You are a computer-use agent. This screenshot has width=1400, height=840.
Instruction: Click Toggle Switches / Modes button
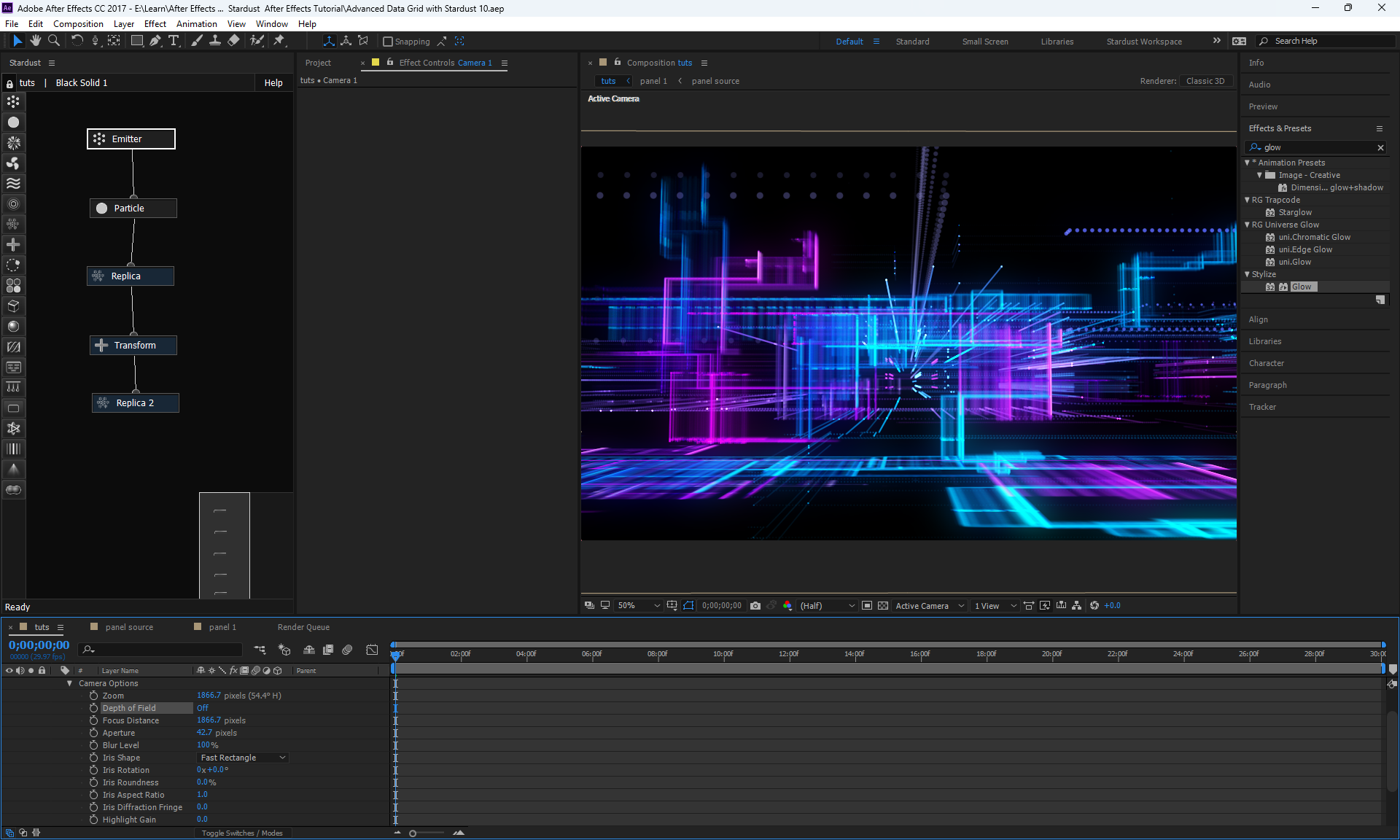coord(242,833)
